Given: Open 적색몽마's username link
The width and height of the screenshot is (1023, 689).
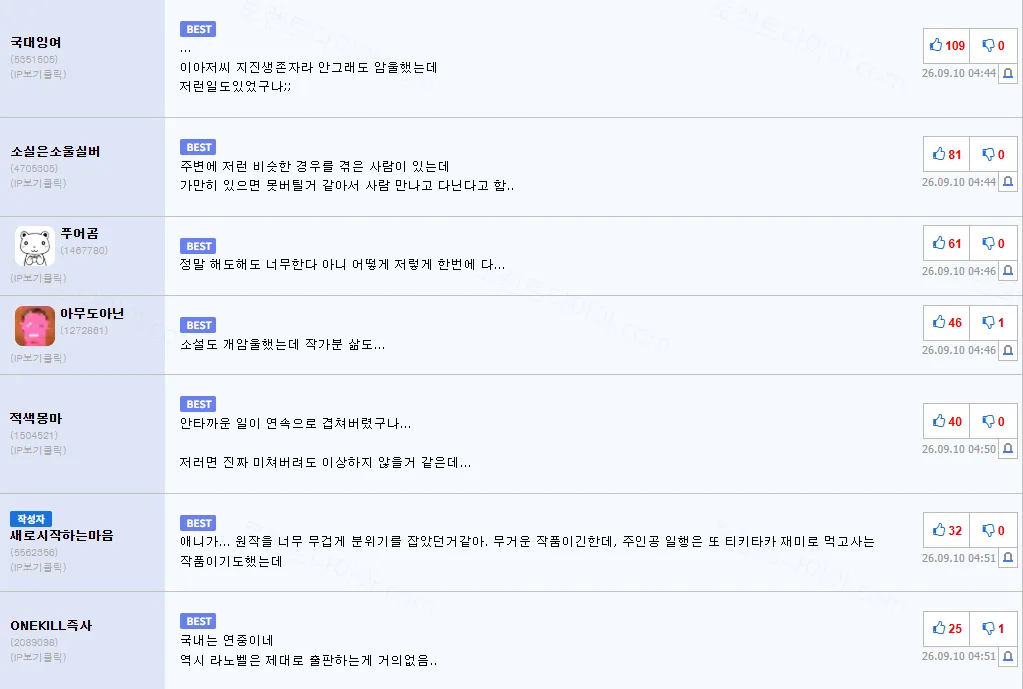Looking at the screenshot, I should click(36, 418).
